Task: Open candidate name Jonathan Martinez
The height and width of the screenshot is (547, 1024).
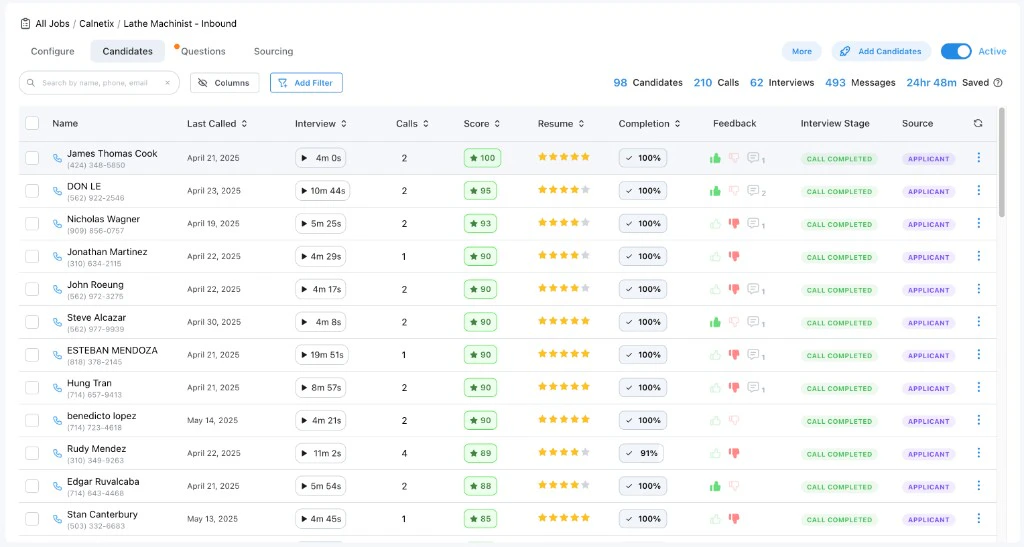Action: point(107,252)
